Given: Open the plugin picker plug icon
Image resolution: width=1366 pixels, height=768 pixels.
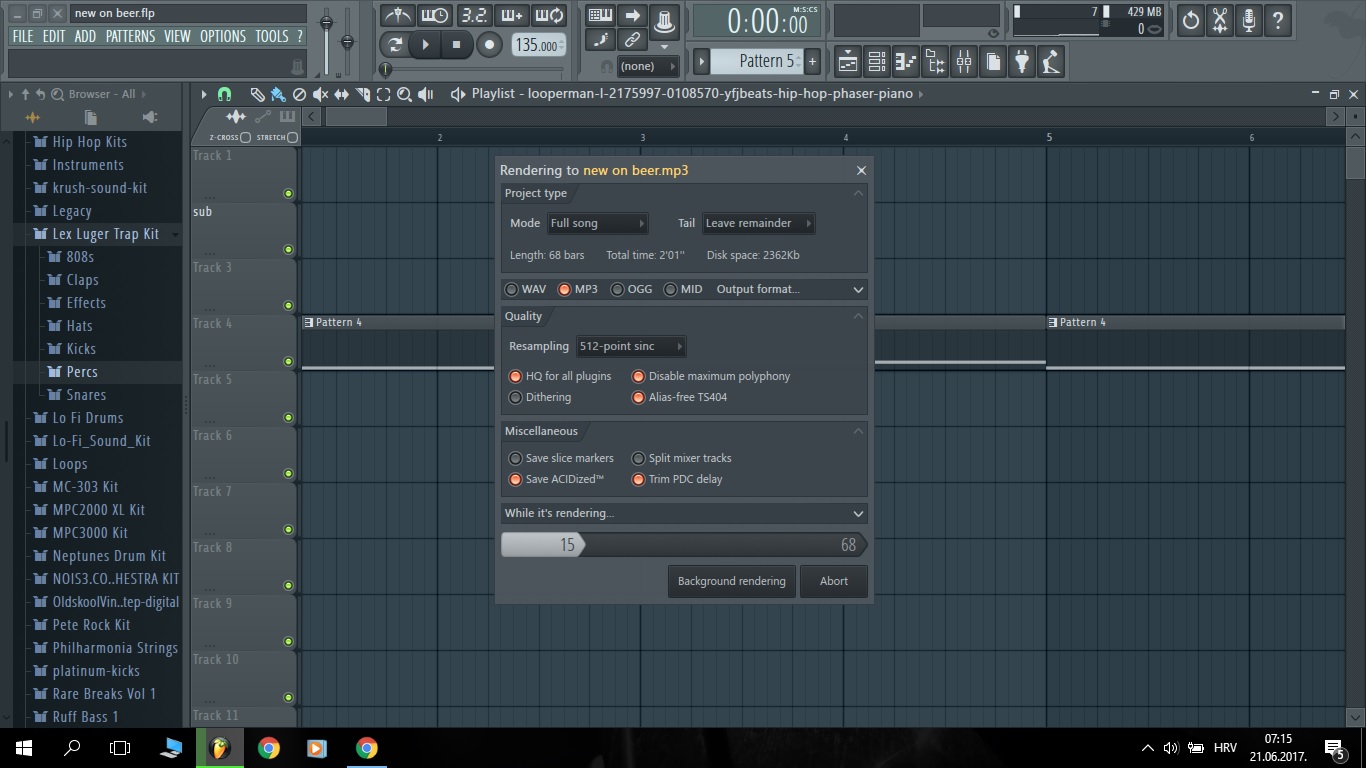Looking at the screenshot, I should click(x=1022, y=62).
